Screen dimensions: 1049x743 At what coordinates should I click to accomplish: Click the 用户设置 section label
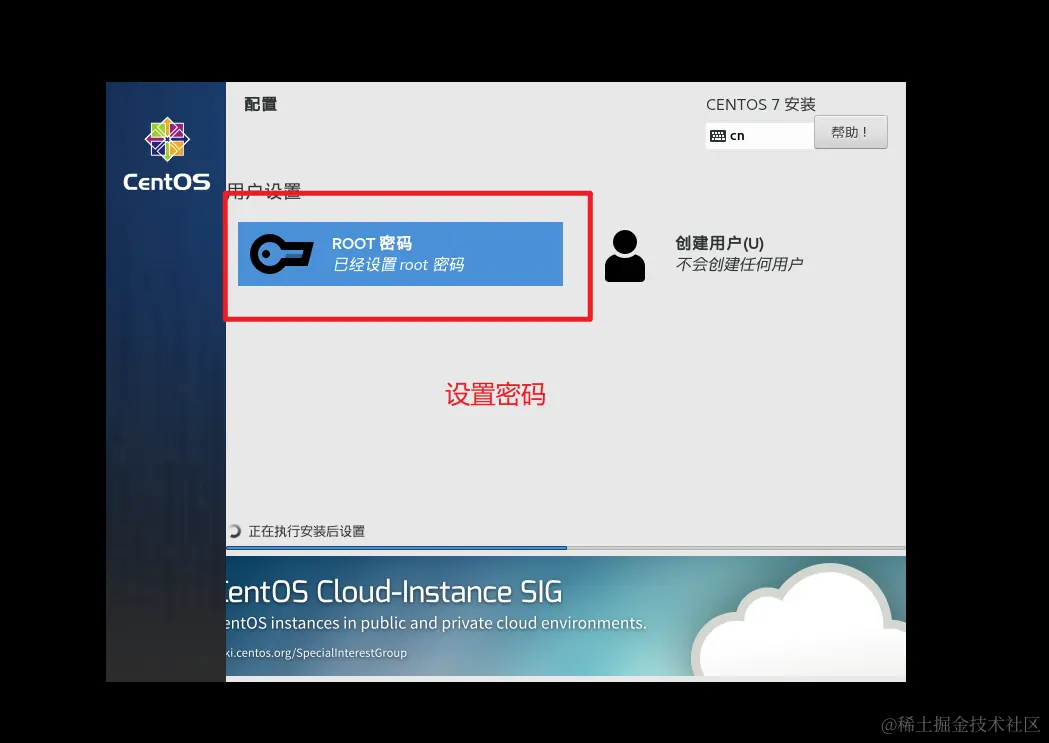pyautogui.click(x=264, y=191)
